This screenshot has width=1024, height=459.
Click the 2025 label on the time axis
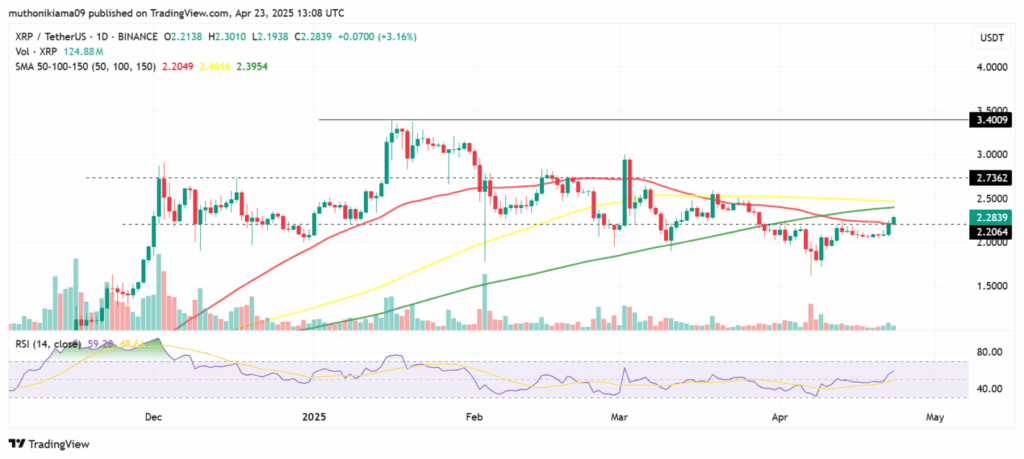point(316,414)
